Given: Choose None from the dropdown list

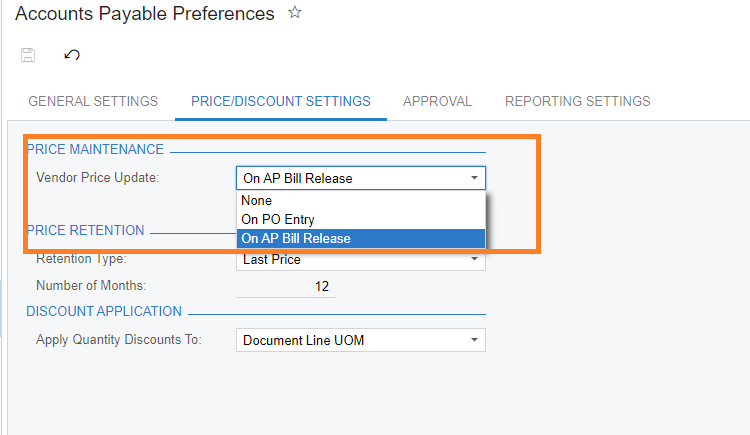Looking at the screenshot, I should tap(257, 201).
